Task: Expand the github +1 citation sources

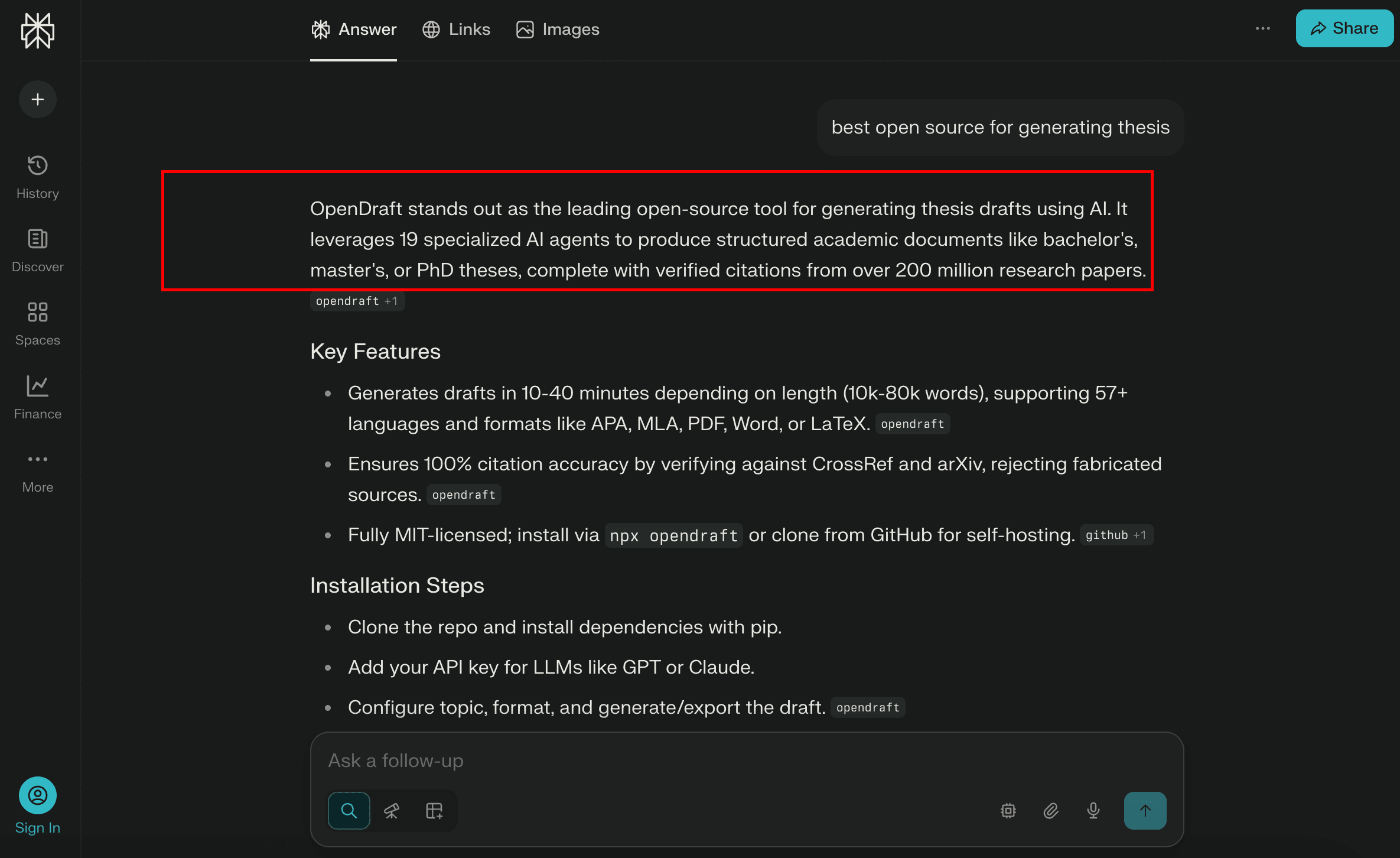Action: coord(1116,535)
